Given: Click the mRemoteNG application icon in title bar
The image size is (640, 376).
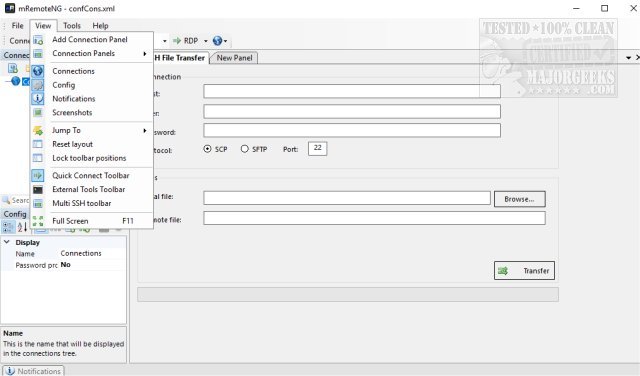Looking at the screenshot, I should click(x=10, y=8).
